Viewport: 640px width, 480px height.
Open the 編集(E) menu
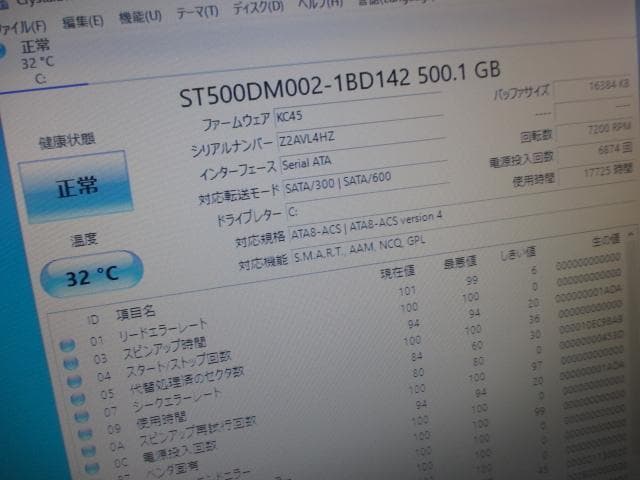83,21
